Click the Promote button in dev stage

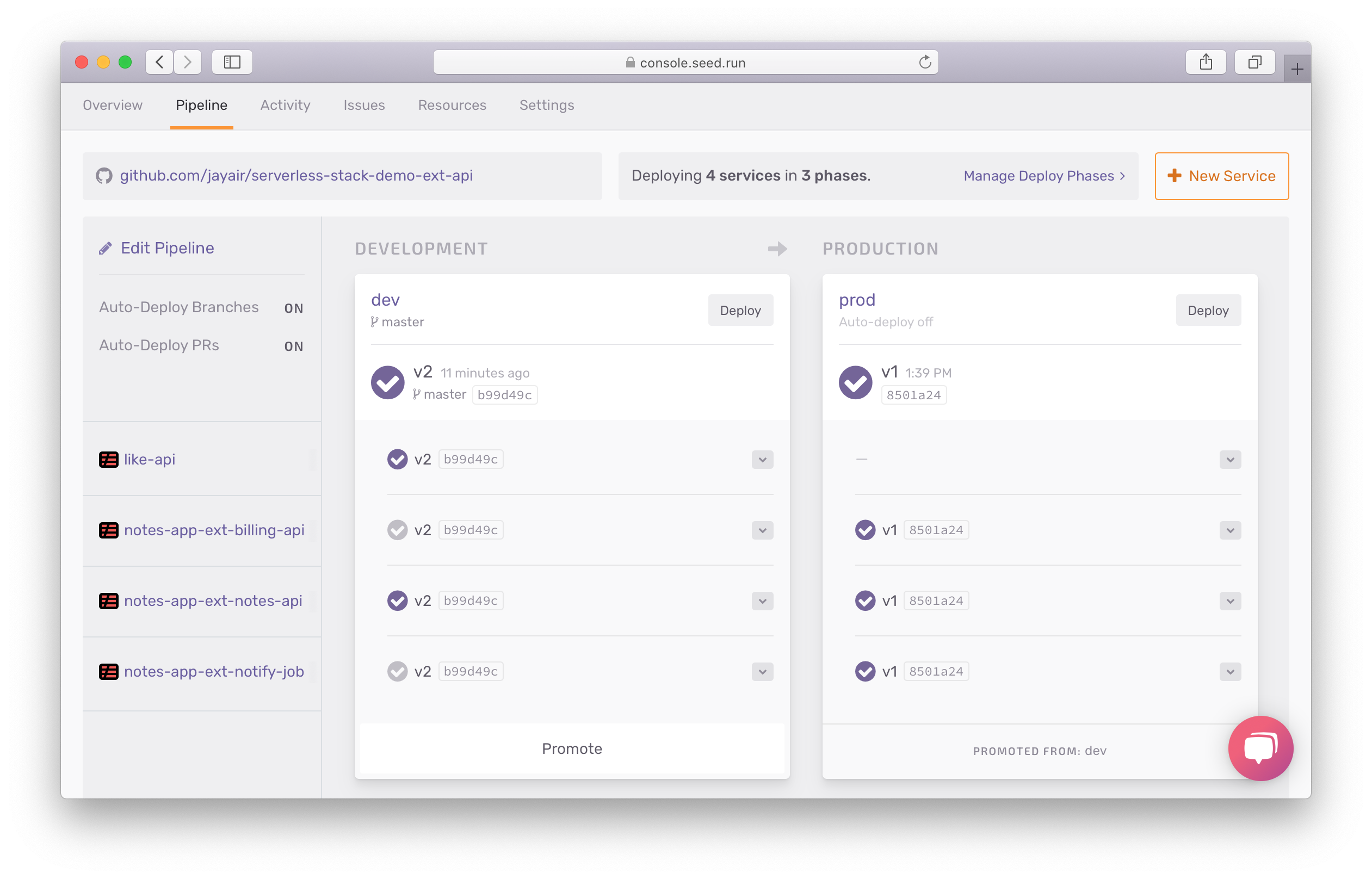(x=571, y=748)
